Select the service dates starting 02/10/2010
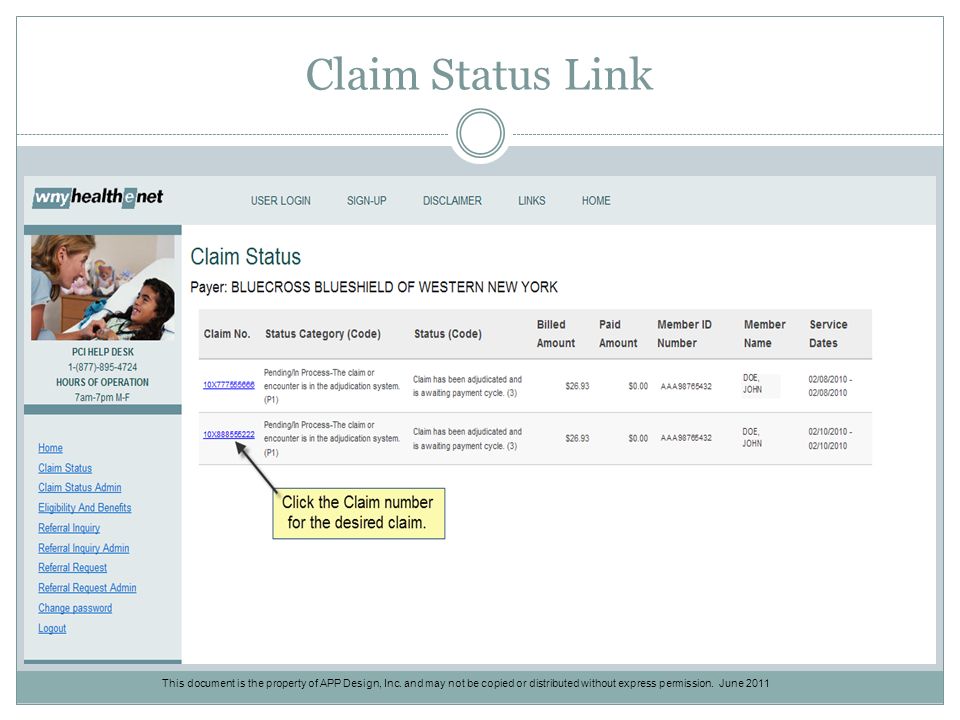The height and width of the screenshot is (720, 960). [830, 439]
